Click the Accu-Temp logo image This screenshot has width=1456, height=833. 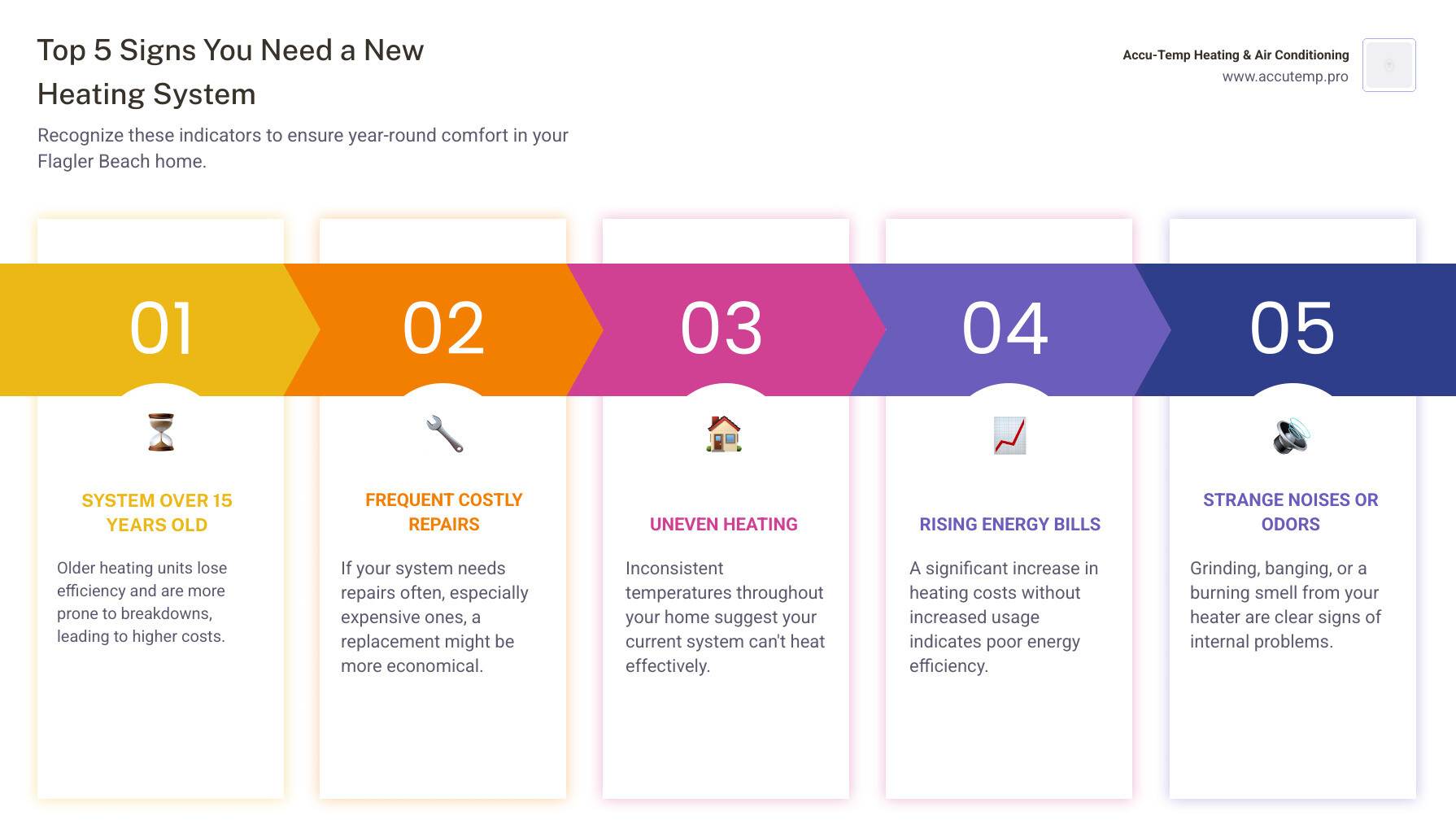tap(1388, 65)
